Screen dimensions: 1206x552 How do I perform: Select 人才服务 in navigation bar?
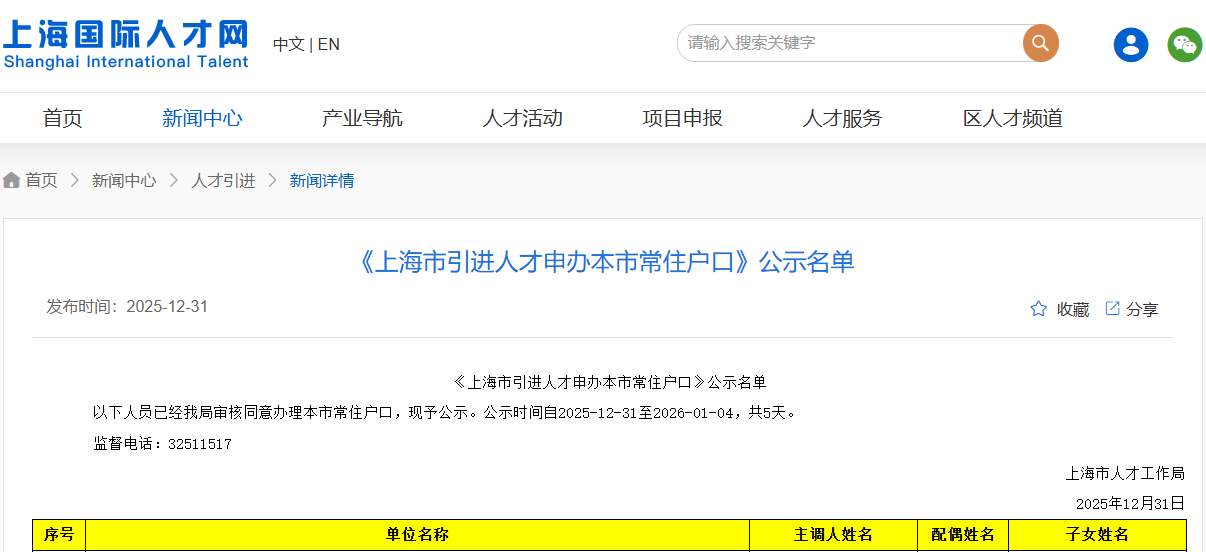click(842, 118)
